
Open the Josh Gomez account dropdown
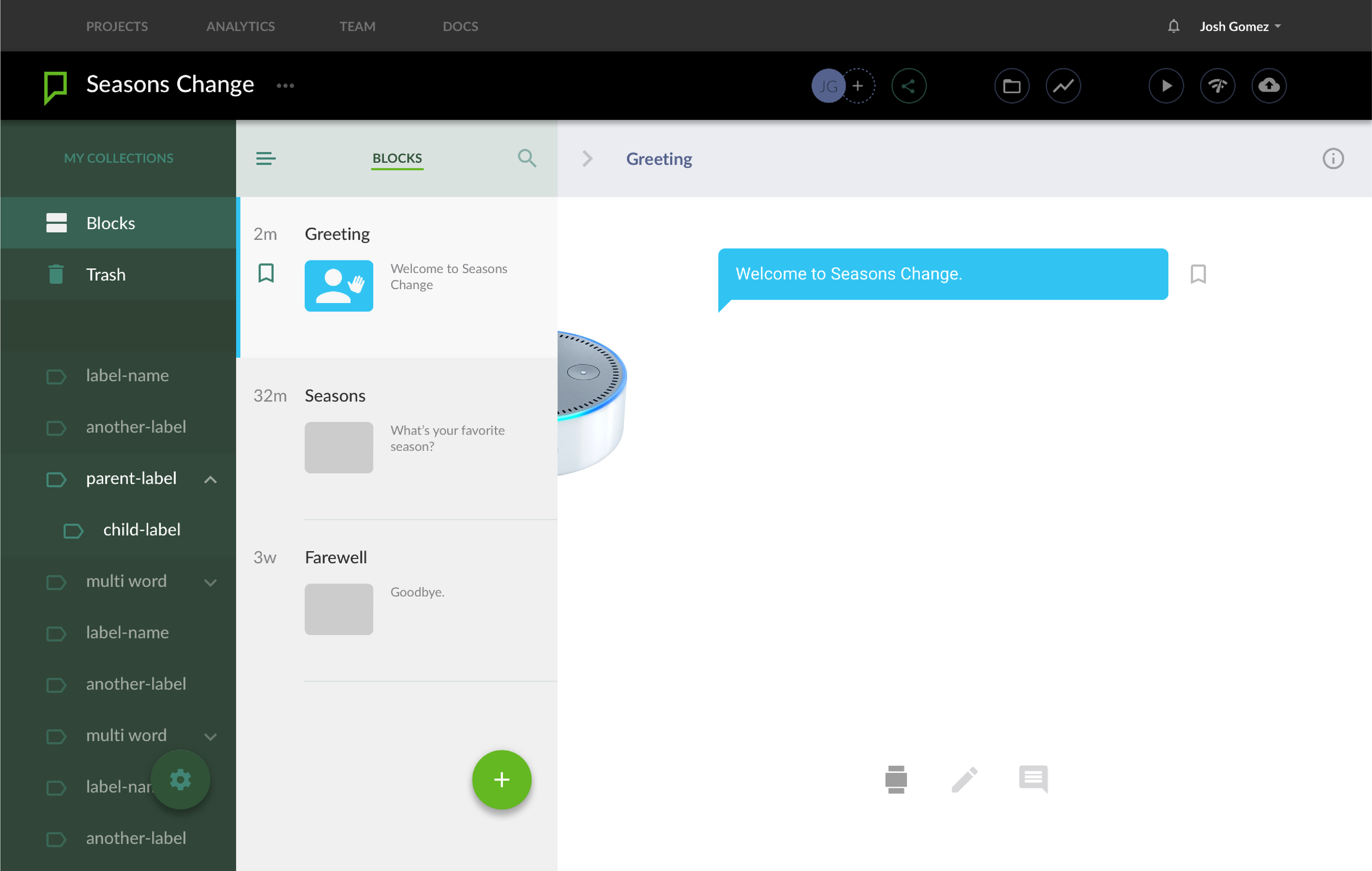pyautogui.click(x=1240, y=27)
